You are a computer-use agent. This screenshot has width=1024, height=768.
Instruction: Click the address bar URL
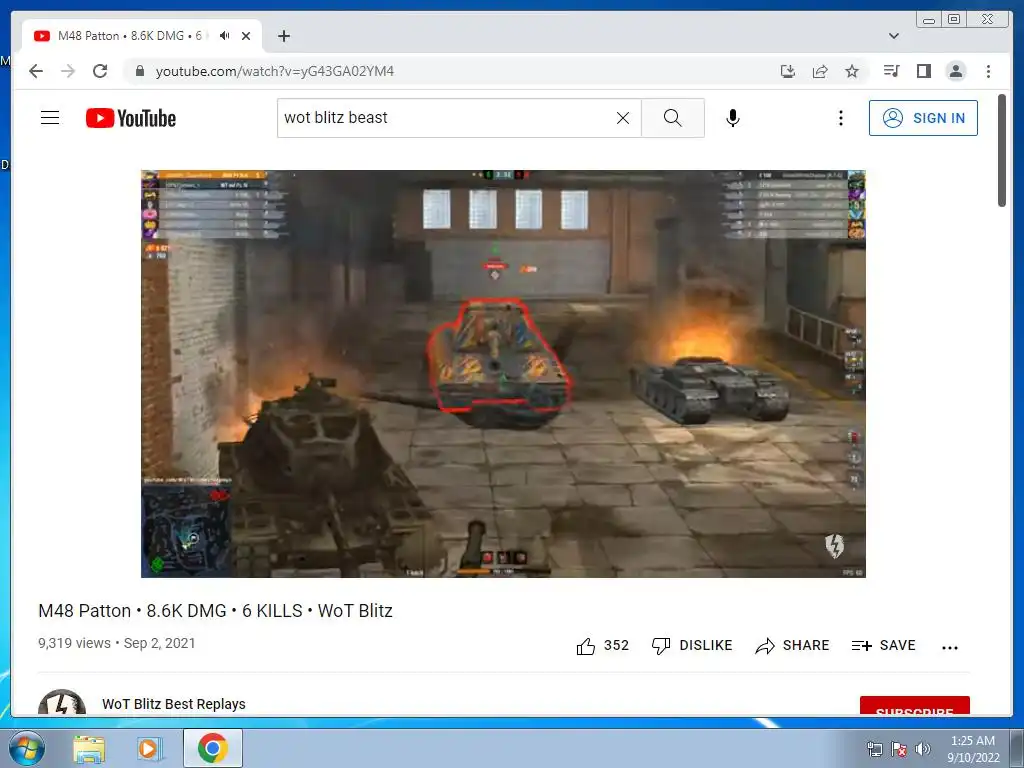coord(274,71)
